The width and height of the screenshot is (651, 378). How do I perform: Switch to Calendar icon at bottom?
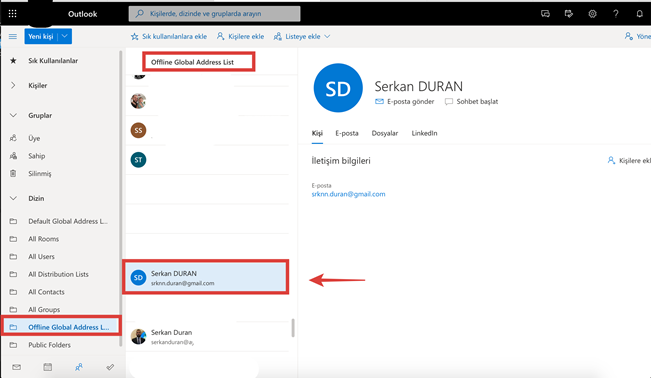(48, 367)
